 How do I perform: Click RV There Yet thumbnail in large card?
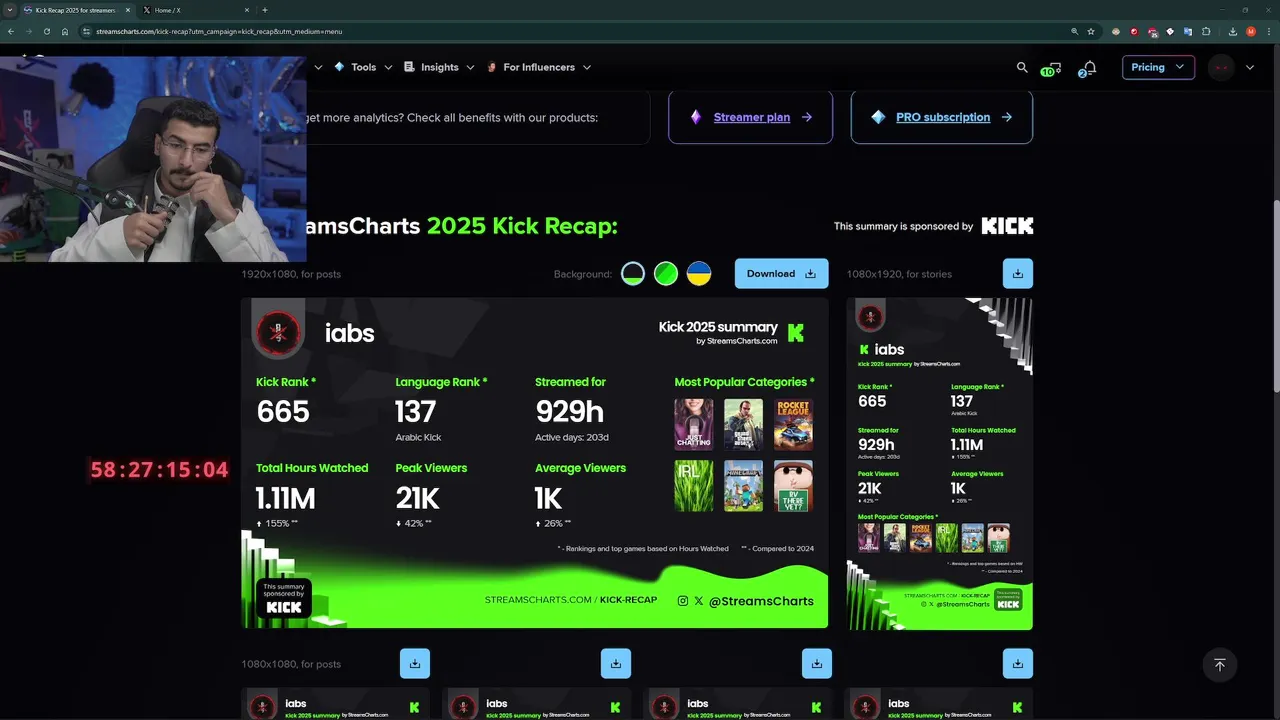tap(793, 486)
